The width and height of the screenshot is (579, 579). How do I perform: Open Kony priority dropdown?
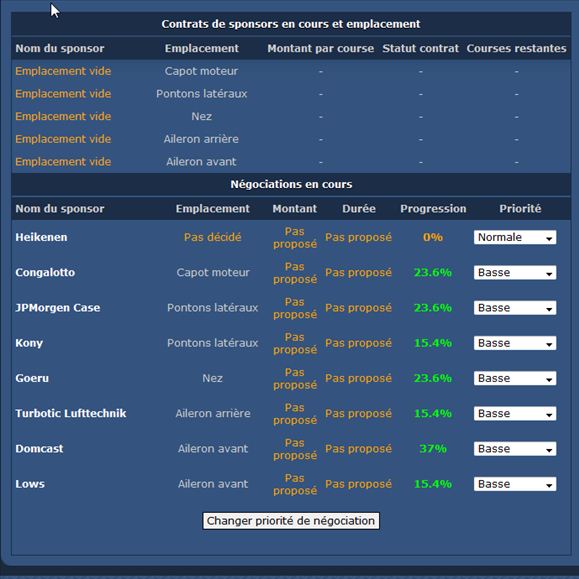[x=515, y=343]
